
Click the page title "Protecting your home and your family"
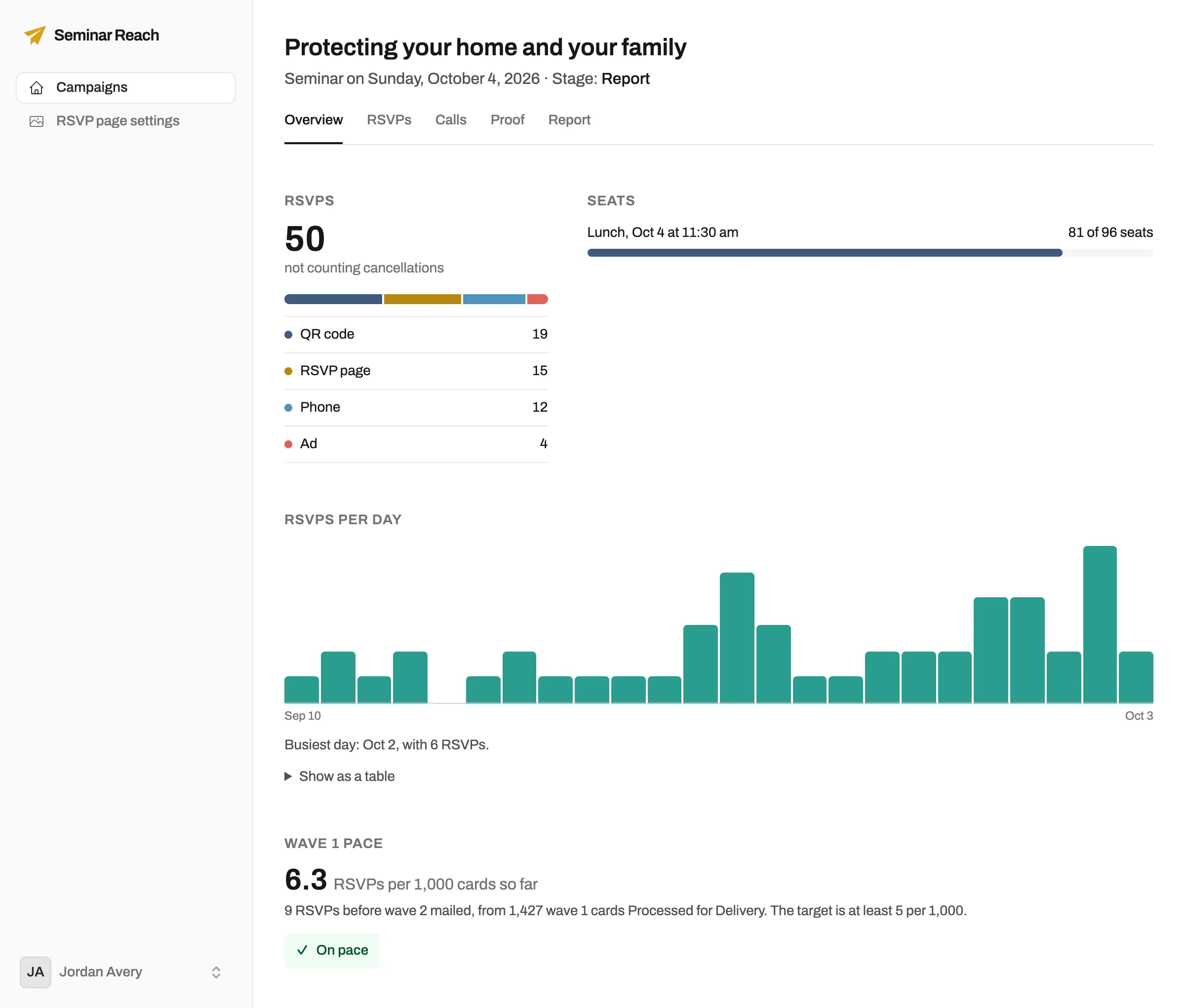[x=485, y=47]
